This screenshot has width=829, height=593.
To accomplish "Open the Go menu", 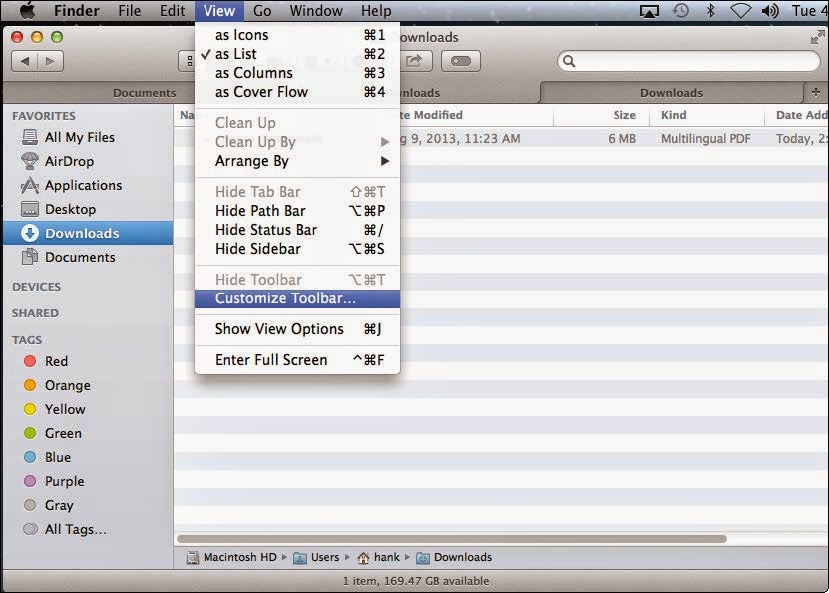I will tap(262, 11).
